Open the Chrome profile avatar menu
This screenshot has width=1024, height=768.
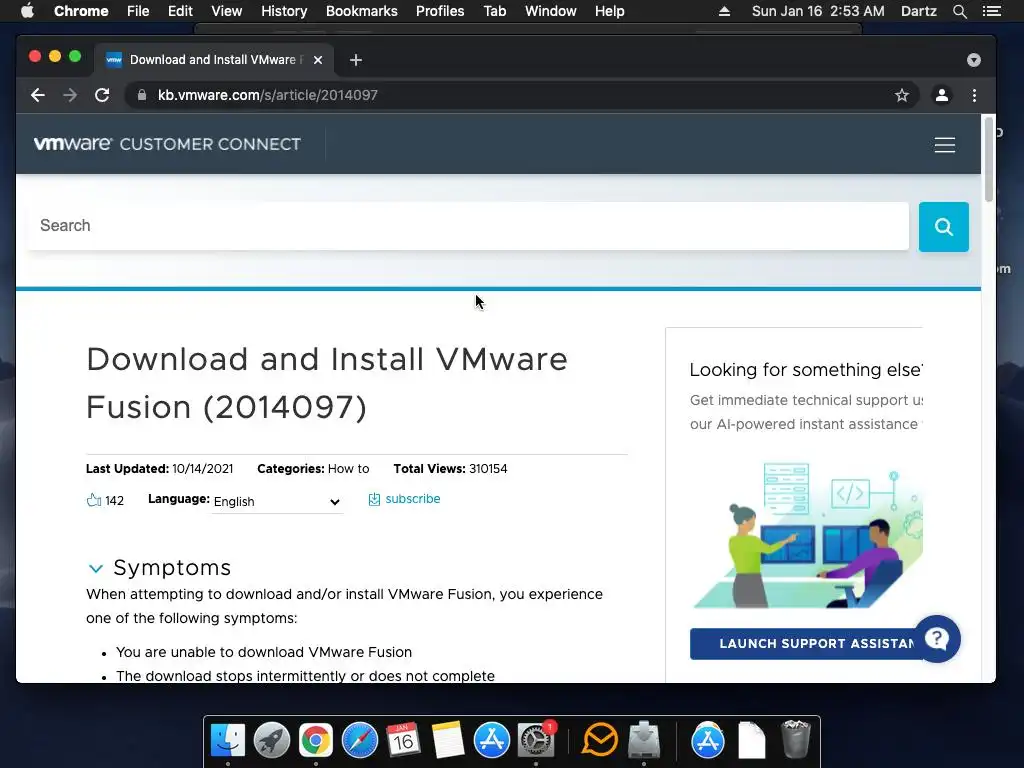coord(942,95)
